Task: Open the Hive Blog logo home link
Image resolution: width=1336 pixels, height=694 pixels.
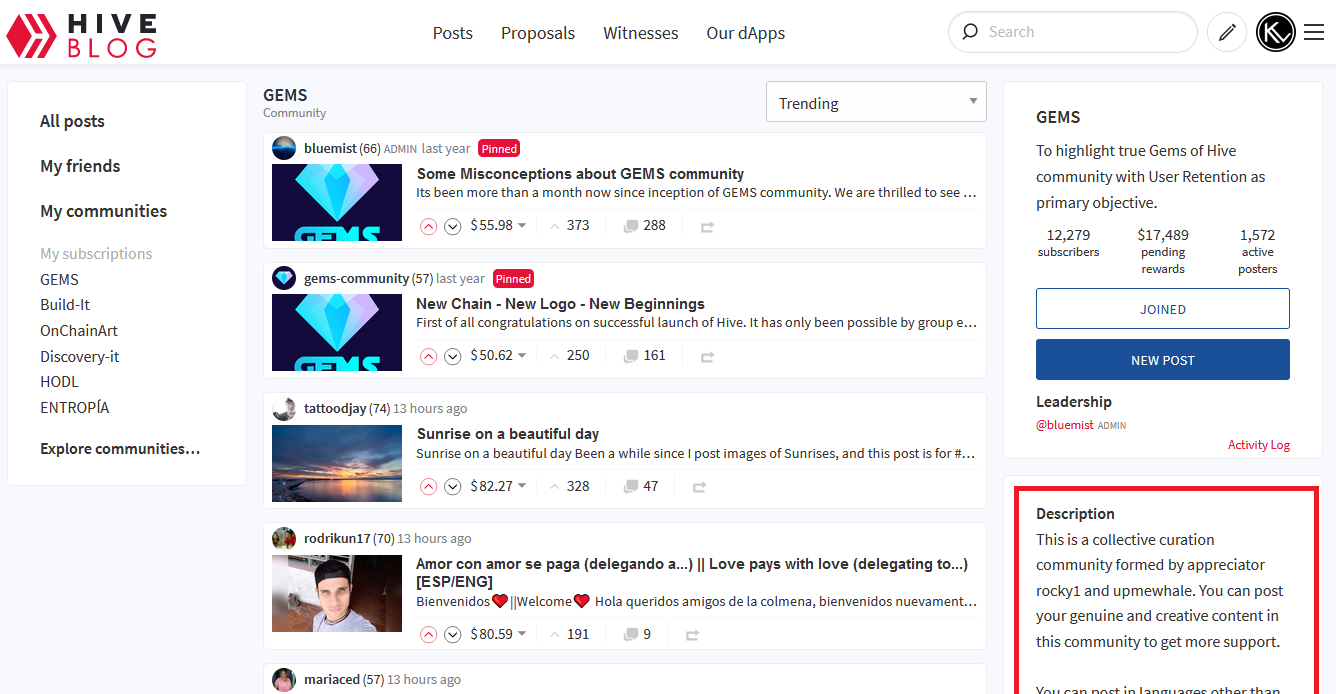Action: (81, 35)
